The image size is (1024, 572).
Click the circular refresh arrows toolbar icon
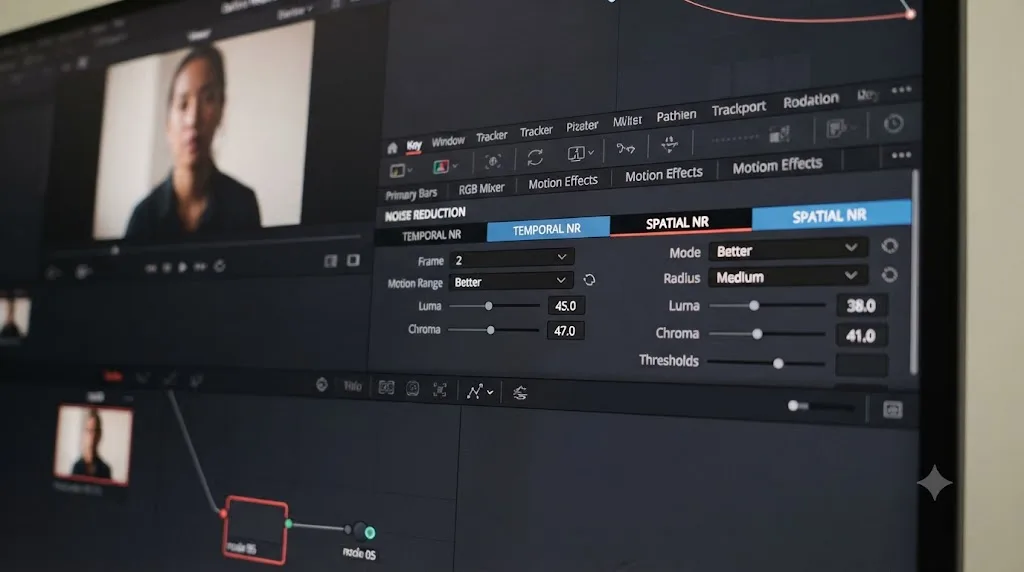coord(535,157)
